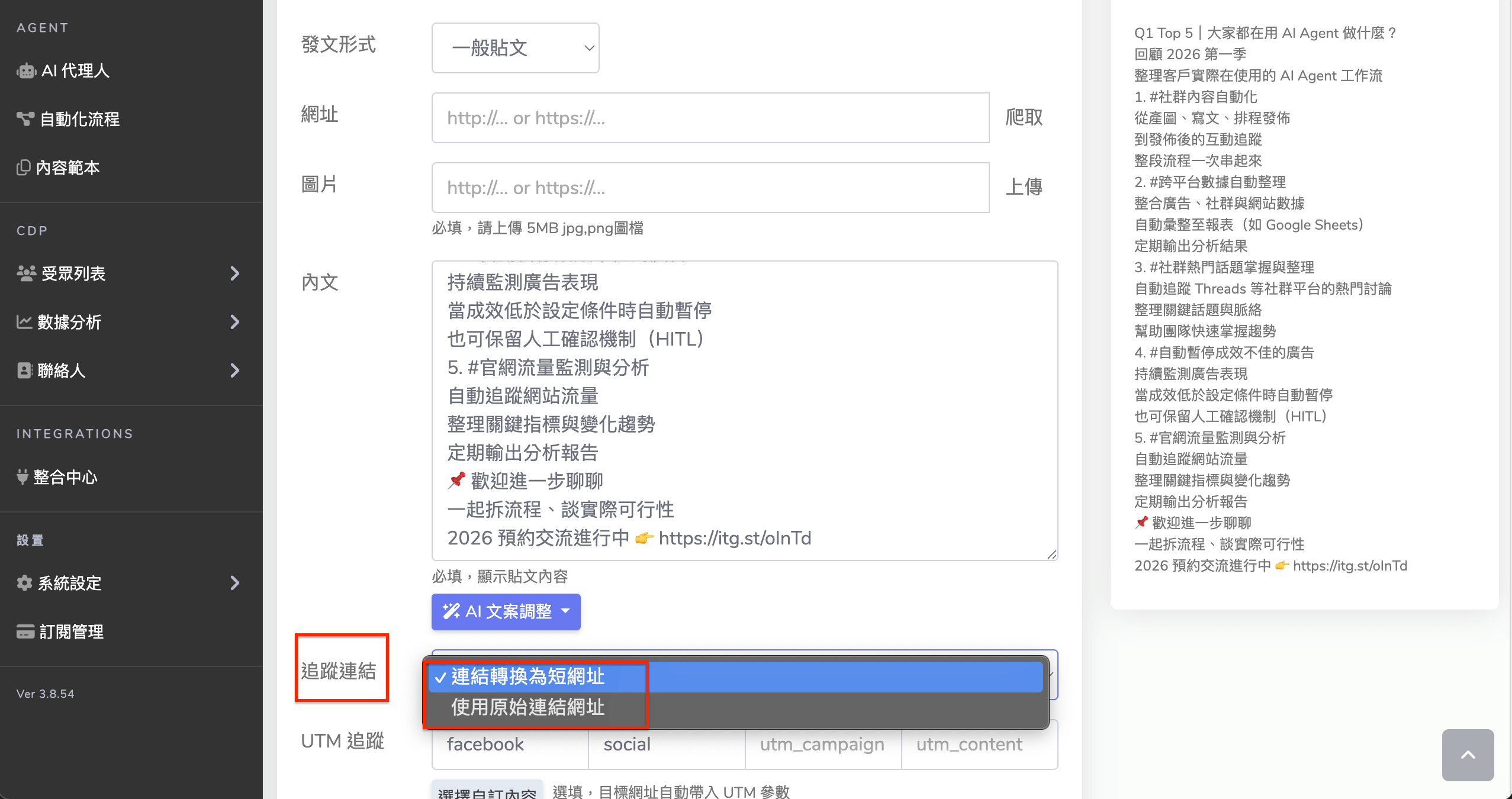This screenshot has height=799, width=1512.
Task: Click the 數據分析 chart icon
Action: coord(24,322)
